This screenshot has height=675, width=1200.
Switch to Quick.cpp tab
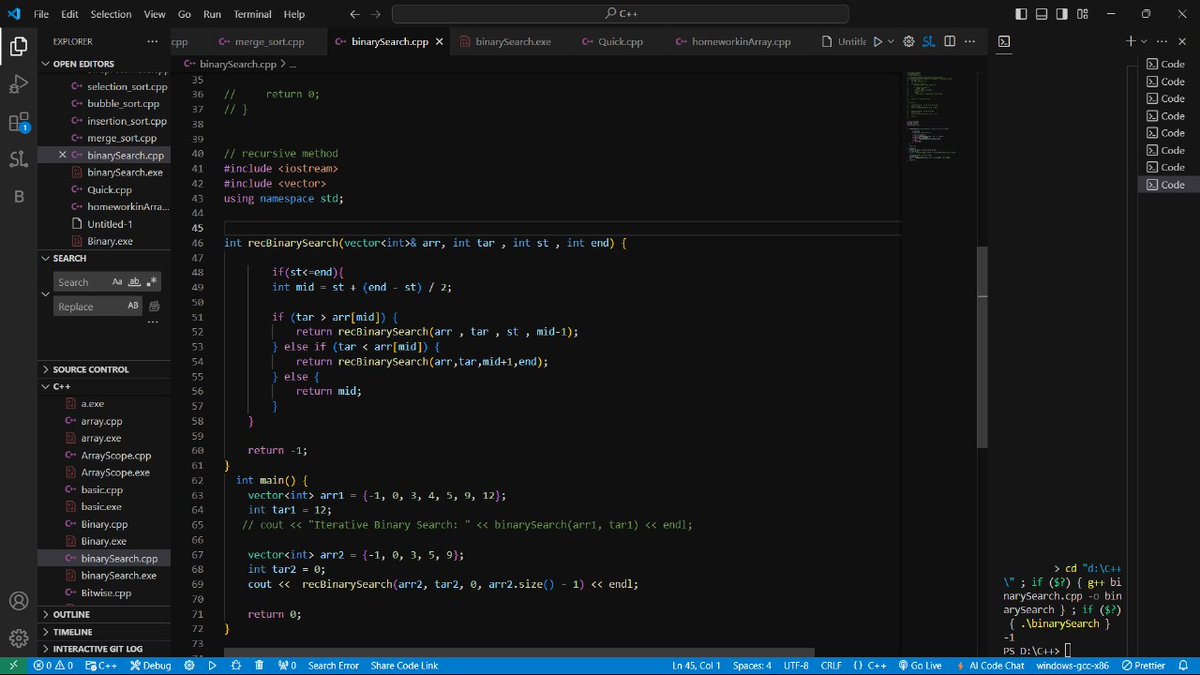pyautogui.click(x=620, y=42)
